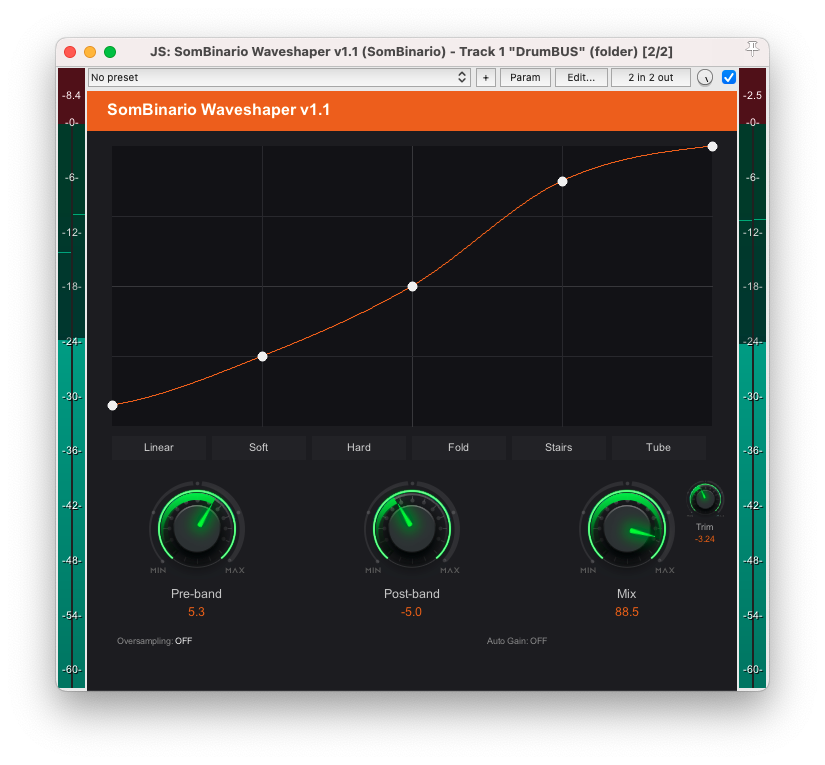Open the Param menu button
Screen dimensions: 825x765
coord(525,77)
